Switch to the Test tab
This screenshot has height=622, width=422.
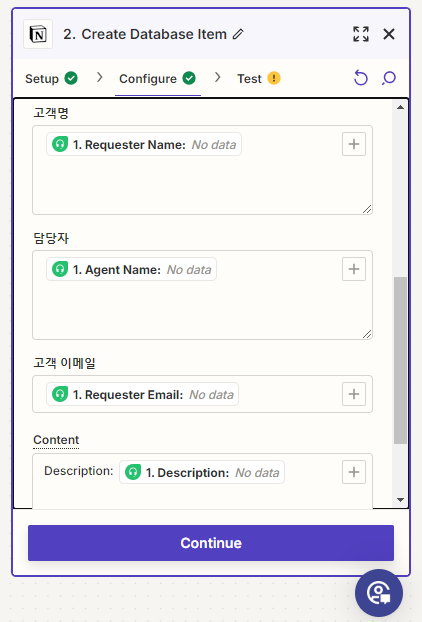(259, 79)
